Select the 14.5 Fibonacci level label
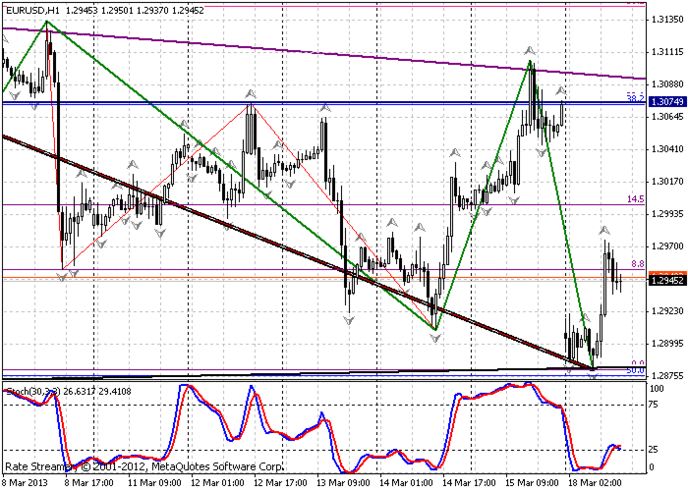This screenshot has height=491, width=688. click(x=635, y=199)
